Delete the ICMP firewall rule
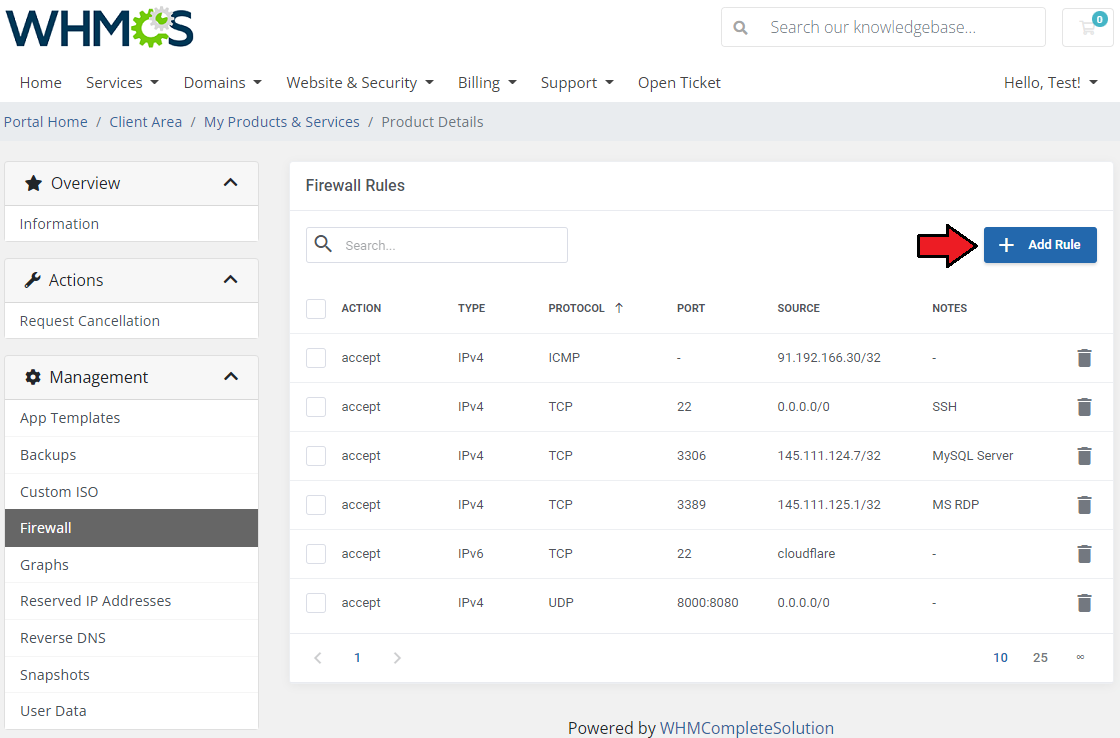Screen dimensions: 1120x738 [1084, 358]
